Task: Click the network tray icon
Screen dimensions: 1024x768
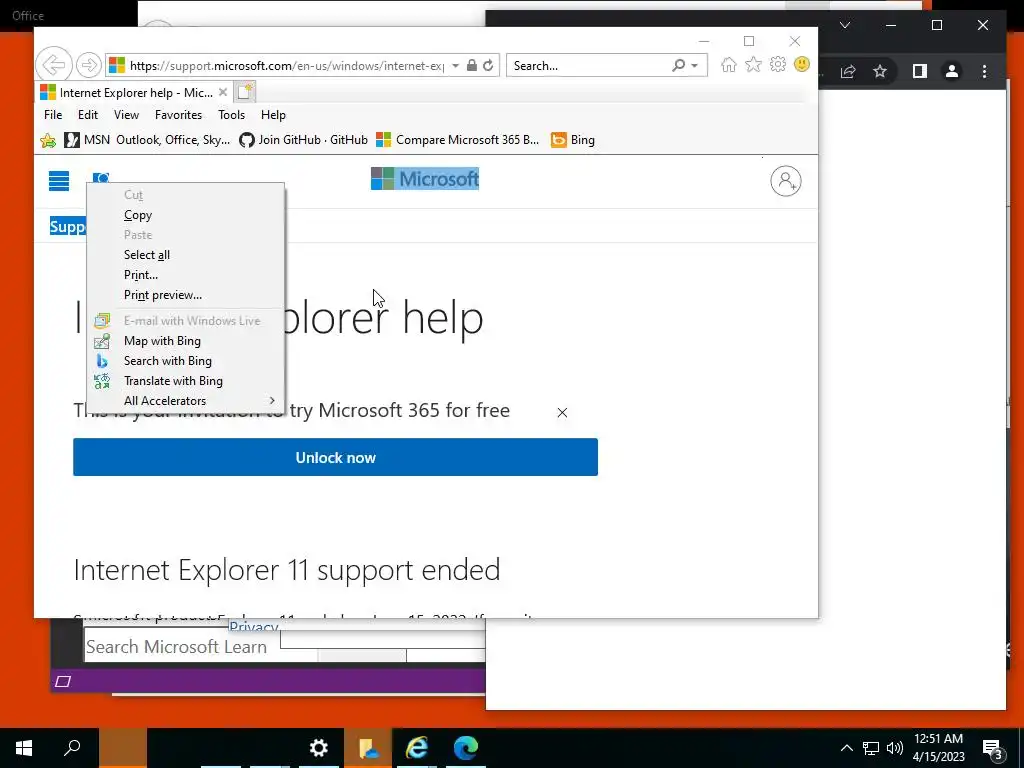Action: coord(871,748)
